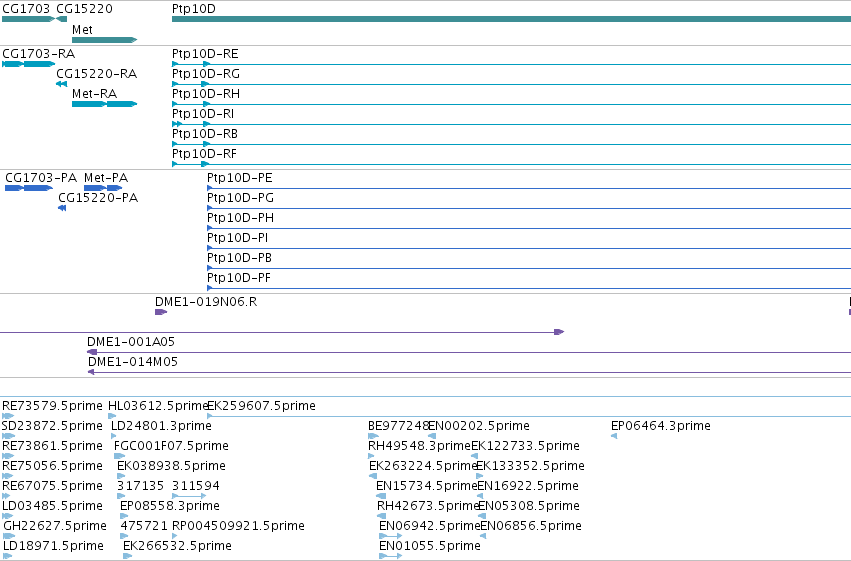Click the RE73861.5prime label
This screenshot has height=561, width=851.
(52, 446)
